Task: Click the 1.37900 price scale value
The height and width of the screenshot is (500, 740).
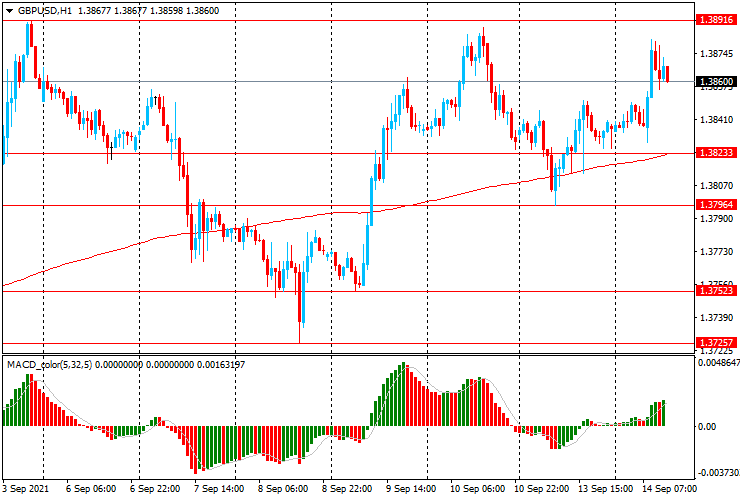Action: [717, 219]
